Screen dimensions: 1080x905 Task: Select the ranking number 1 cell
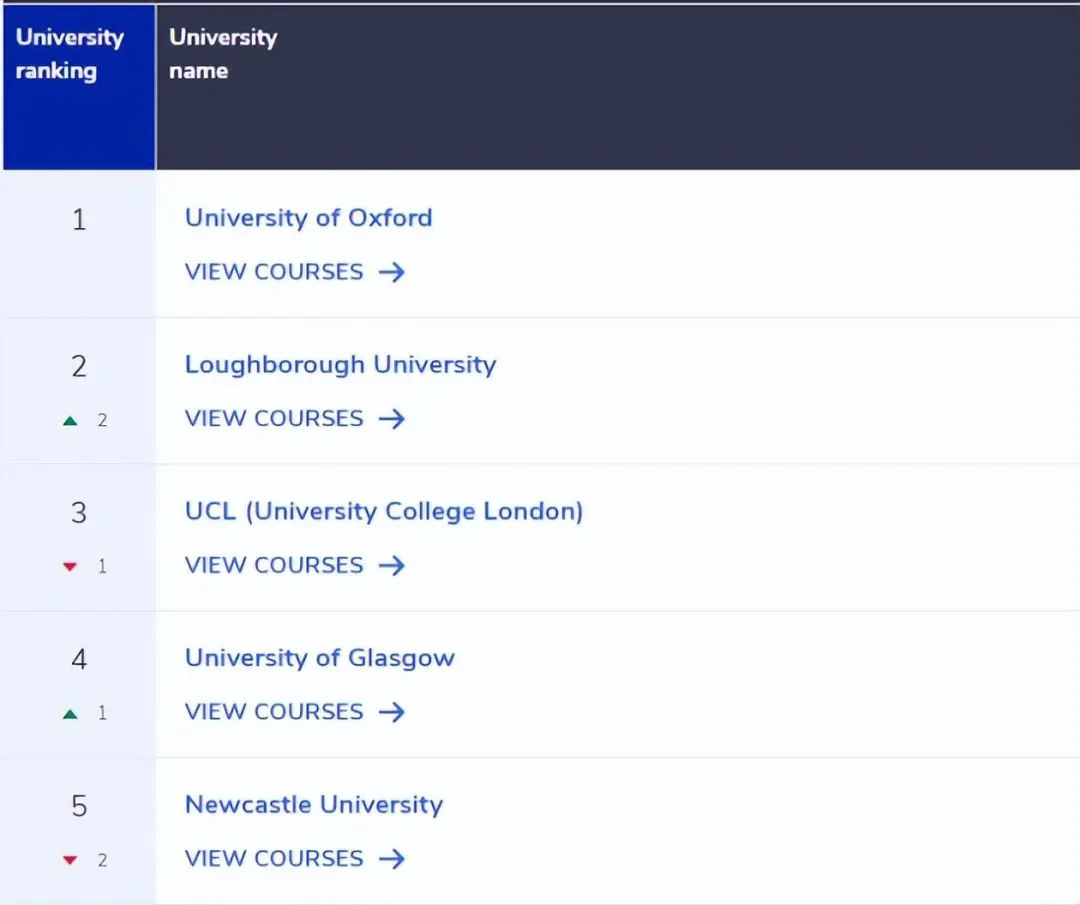(x=78, y=219)
